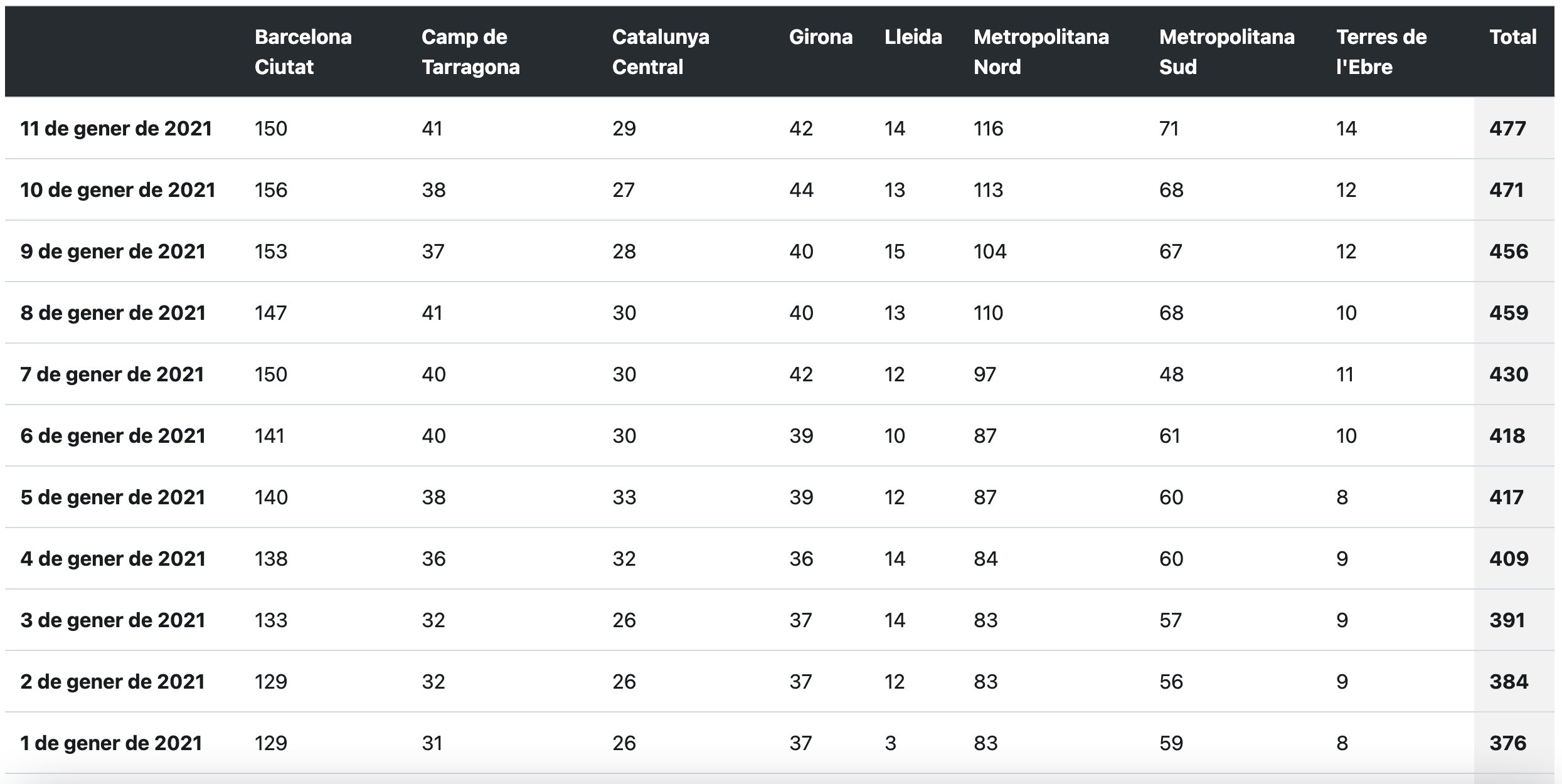Click the Metropolitana Nord column header
Screen dimensions: 1562x784
click(x=1041, y=51)
